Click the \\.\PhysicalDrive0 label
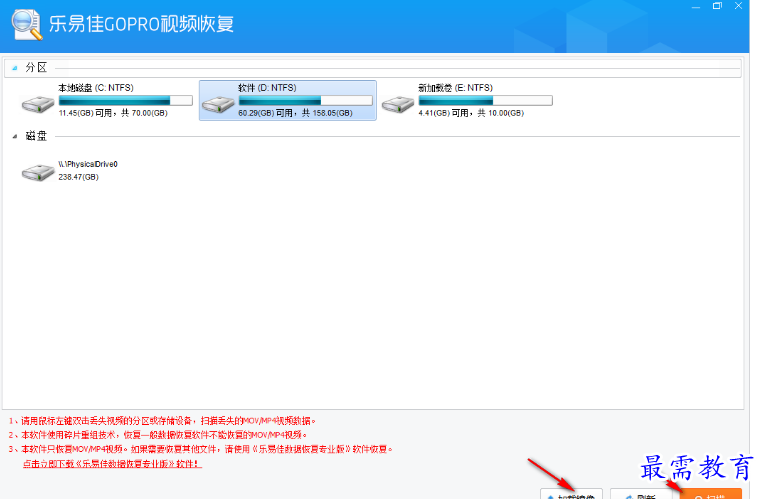 [88, 164]
